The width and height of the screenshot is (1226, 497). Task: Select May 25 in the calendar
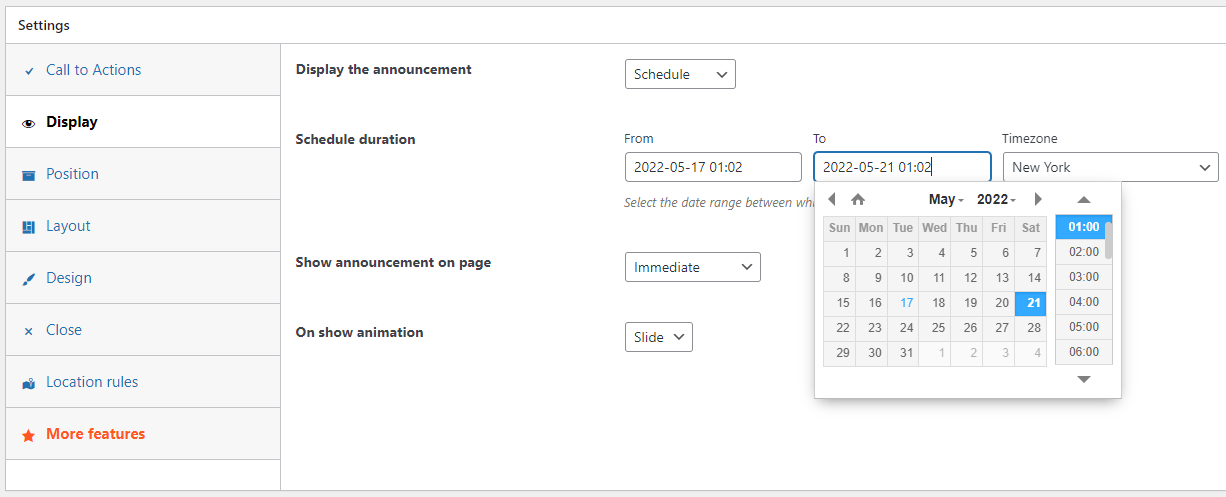[938, 328]
